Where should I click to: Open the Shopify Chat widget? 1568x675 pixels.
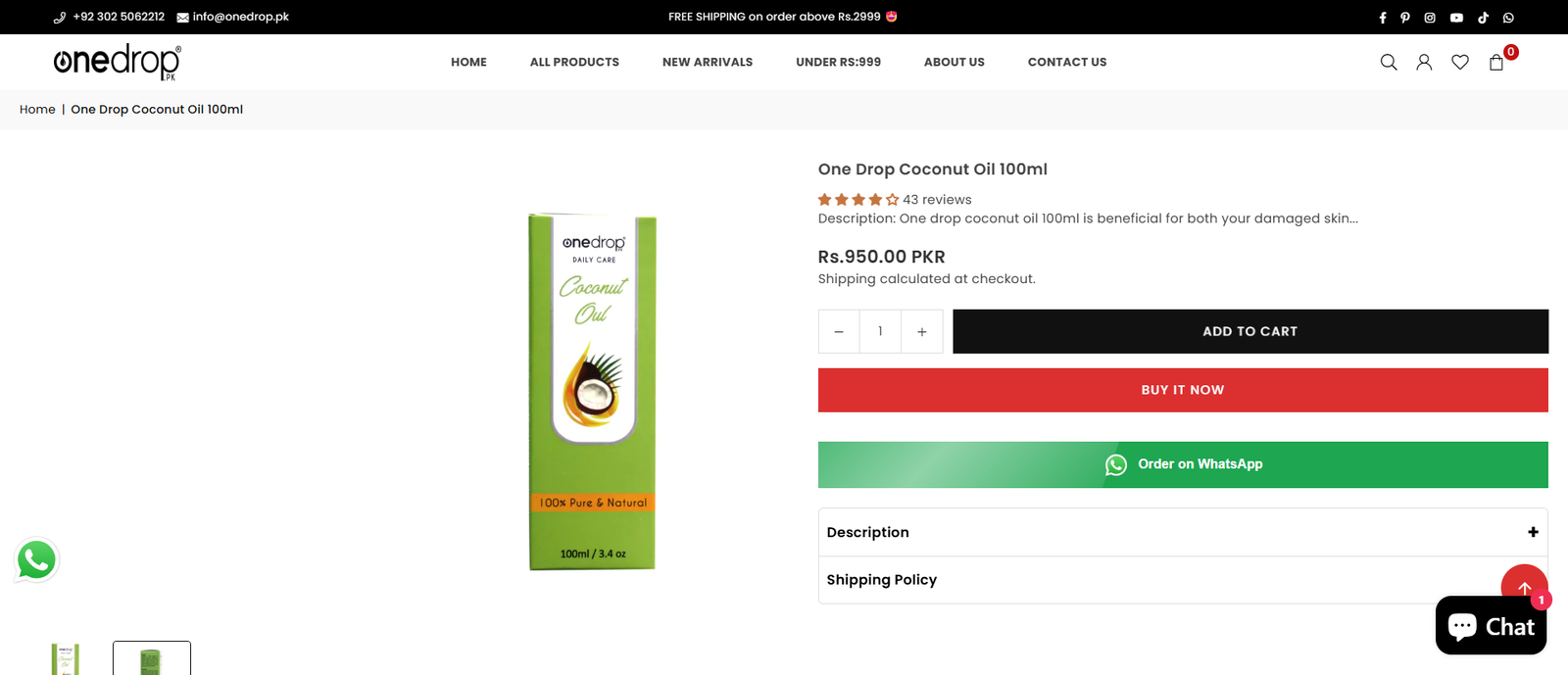(1491, 626)
